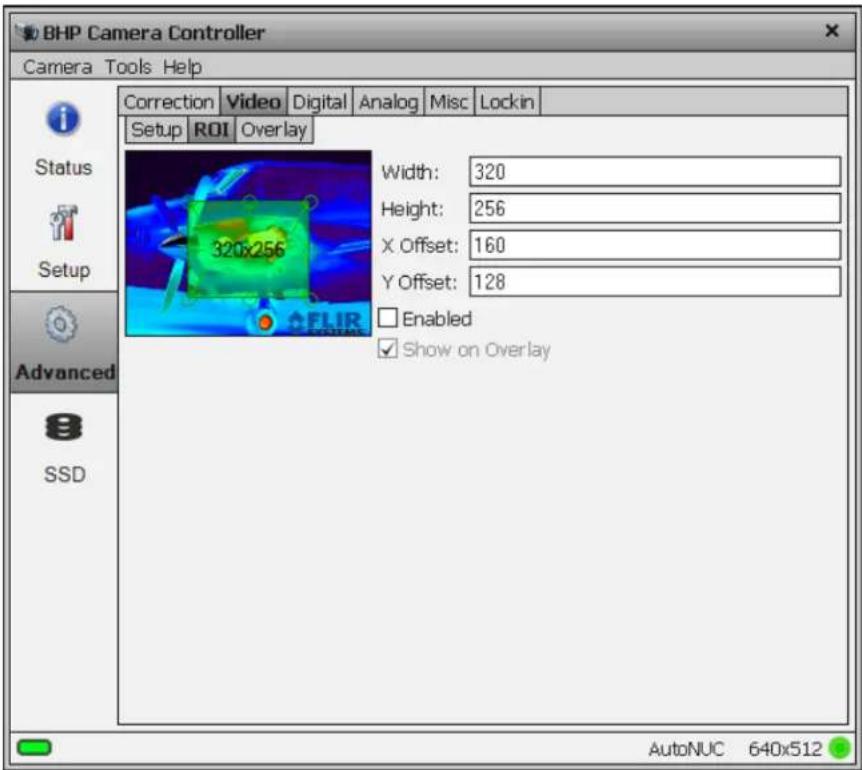Go to the Misc tab
This screenshot has width=862, height=770.
(449, 102)
